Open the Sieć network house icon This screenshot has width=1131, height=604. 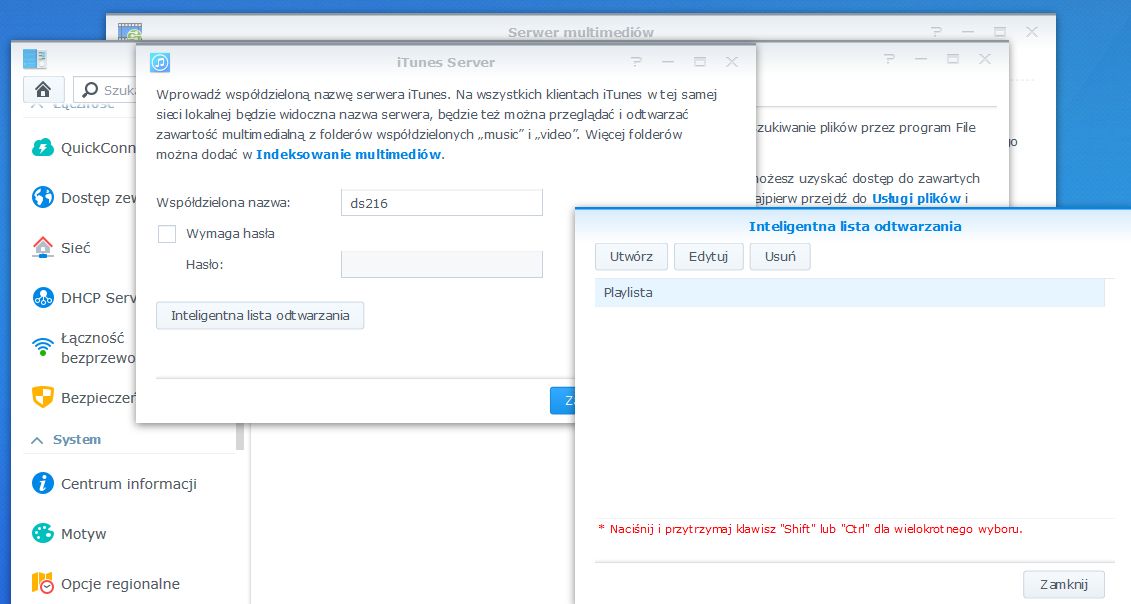43,248
